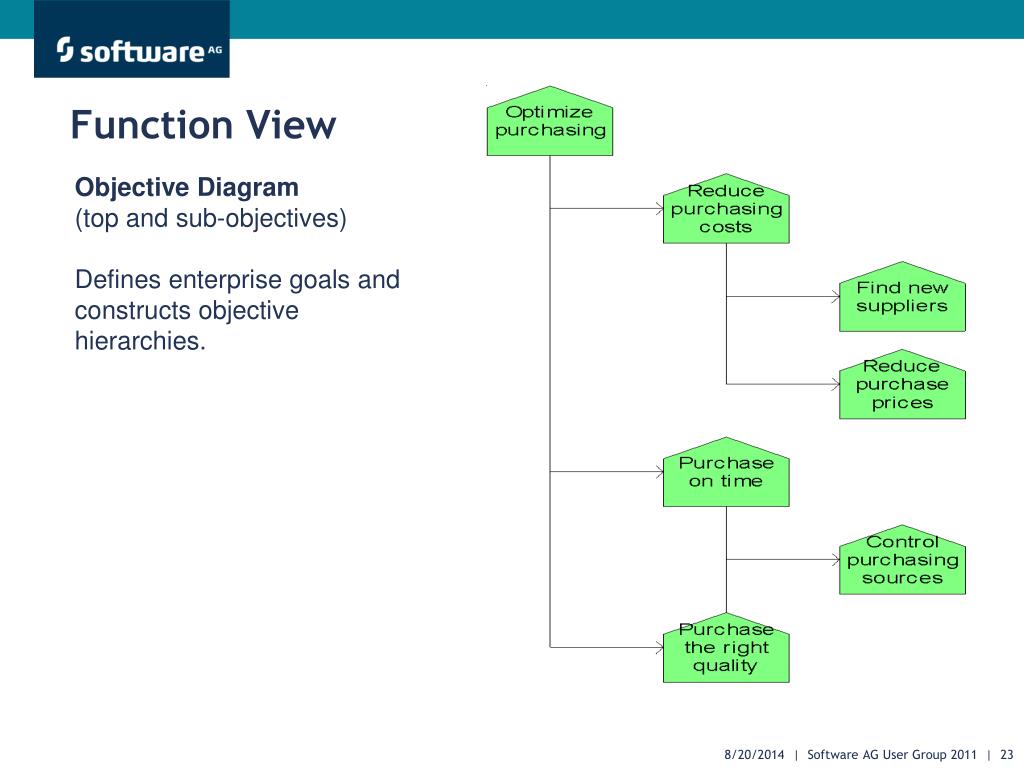Click the Software AG logo
The image size is (1024, 768).
click(131, 39)
